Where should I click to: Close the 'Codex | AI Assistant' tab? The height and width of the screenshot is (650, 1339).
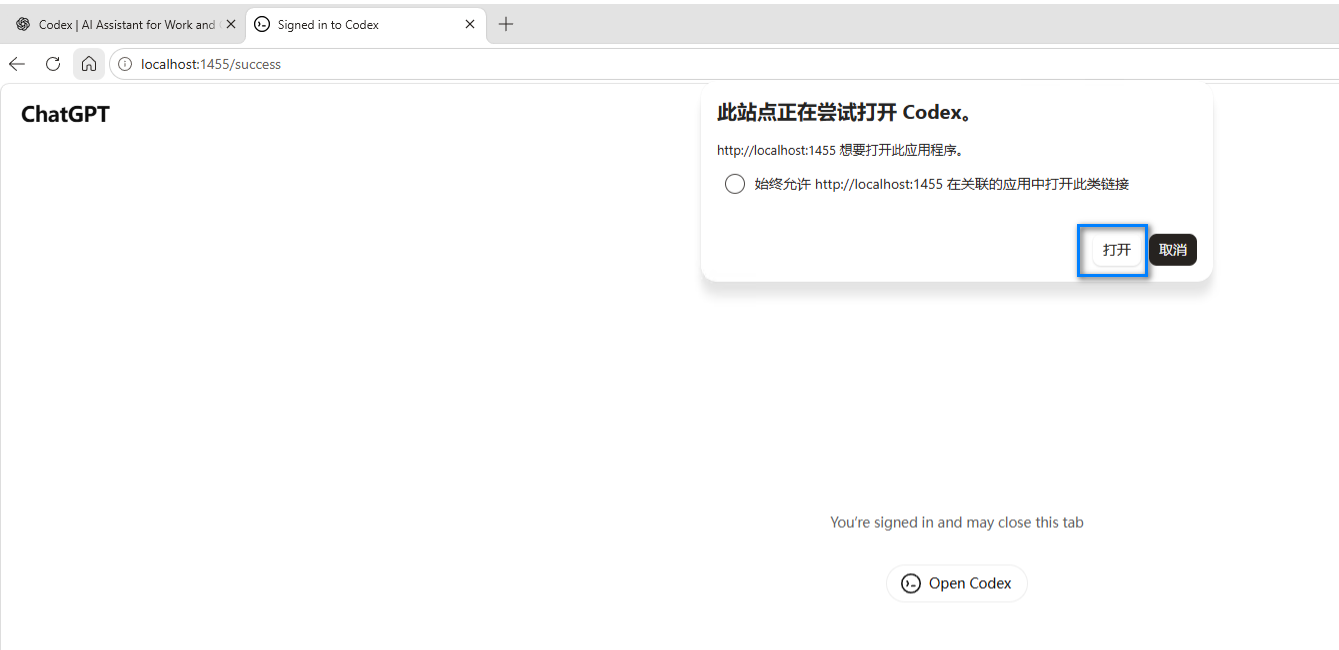231,24
